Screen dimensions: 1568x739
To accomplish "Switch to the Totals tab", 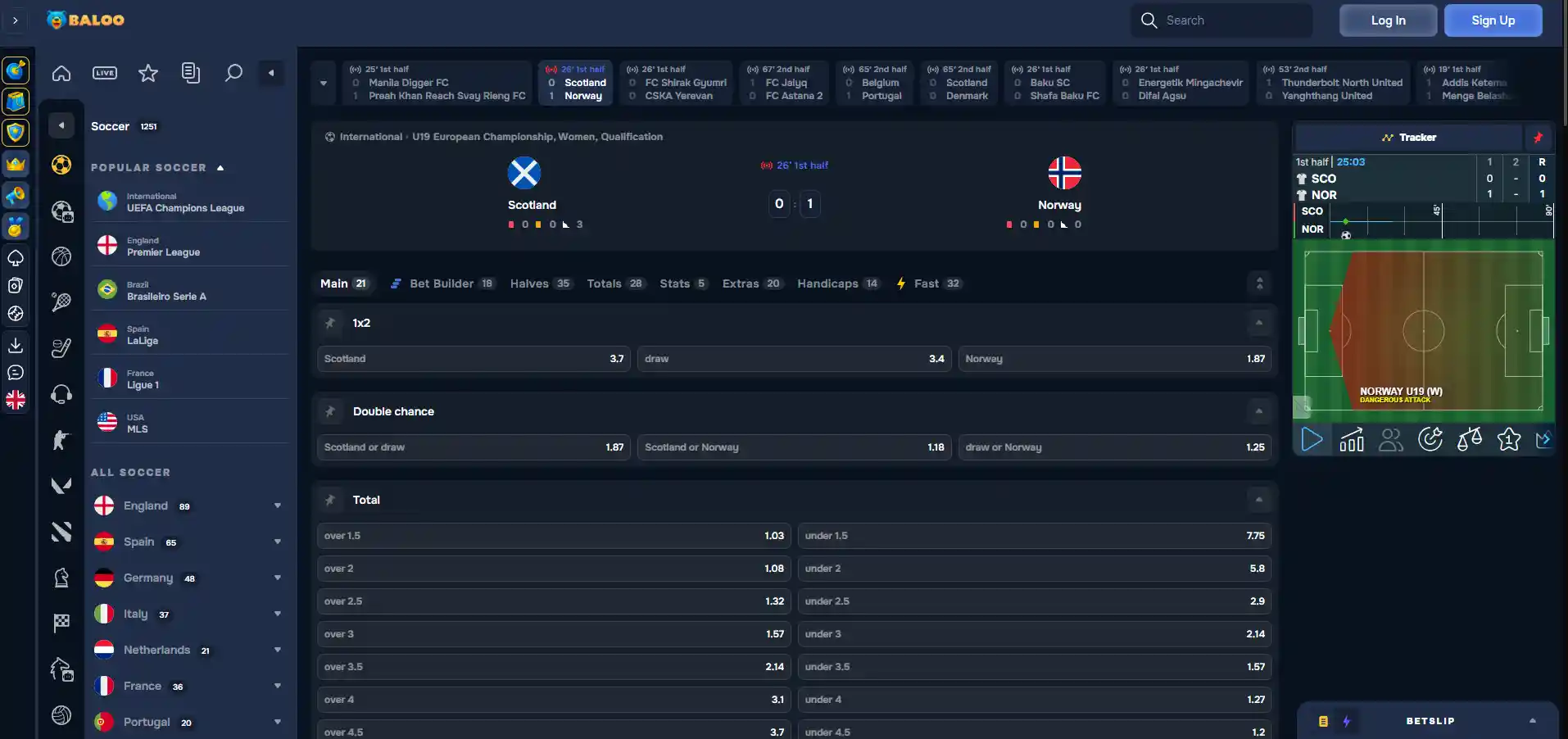I will [614, 283].
